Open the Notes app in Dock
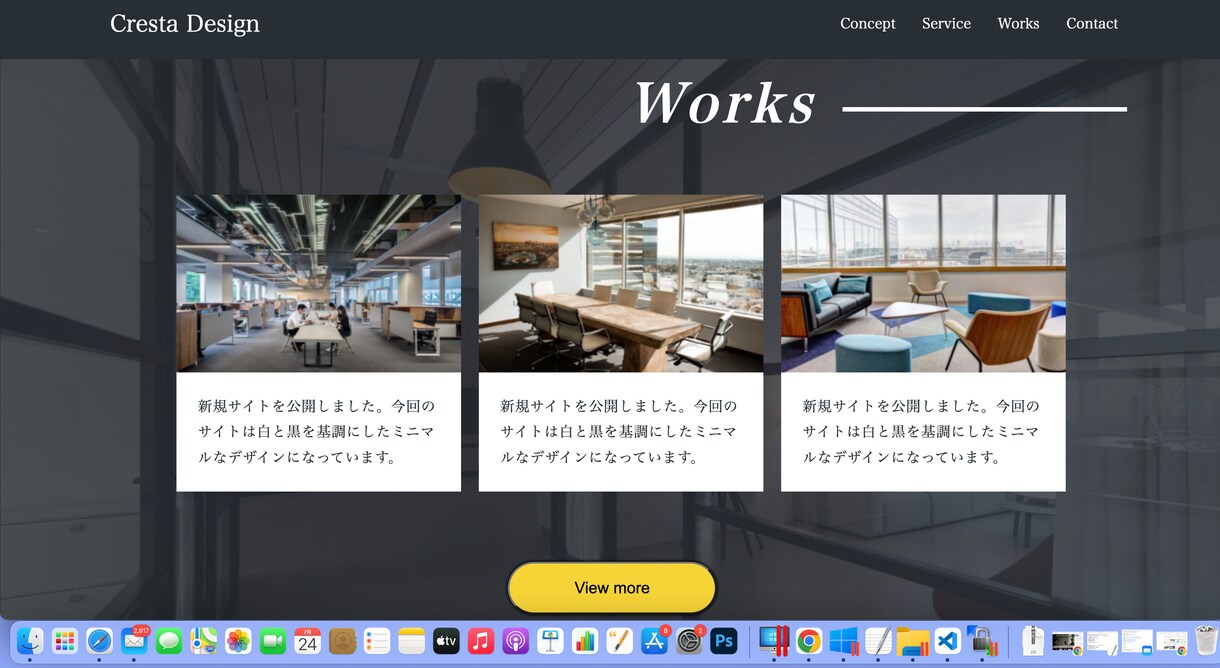Image resolution: width=1220 pixels, height=668 pixels. (412, 641)
